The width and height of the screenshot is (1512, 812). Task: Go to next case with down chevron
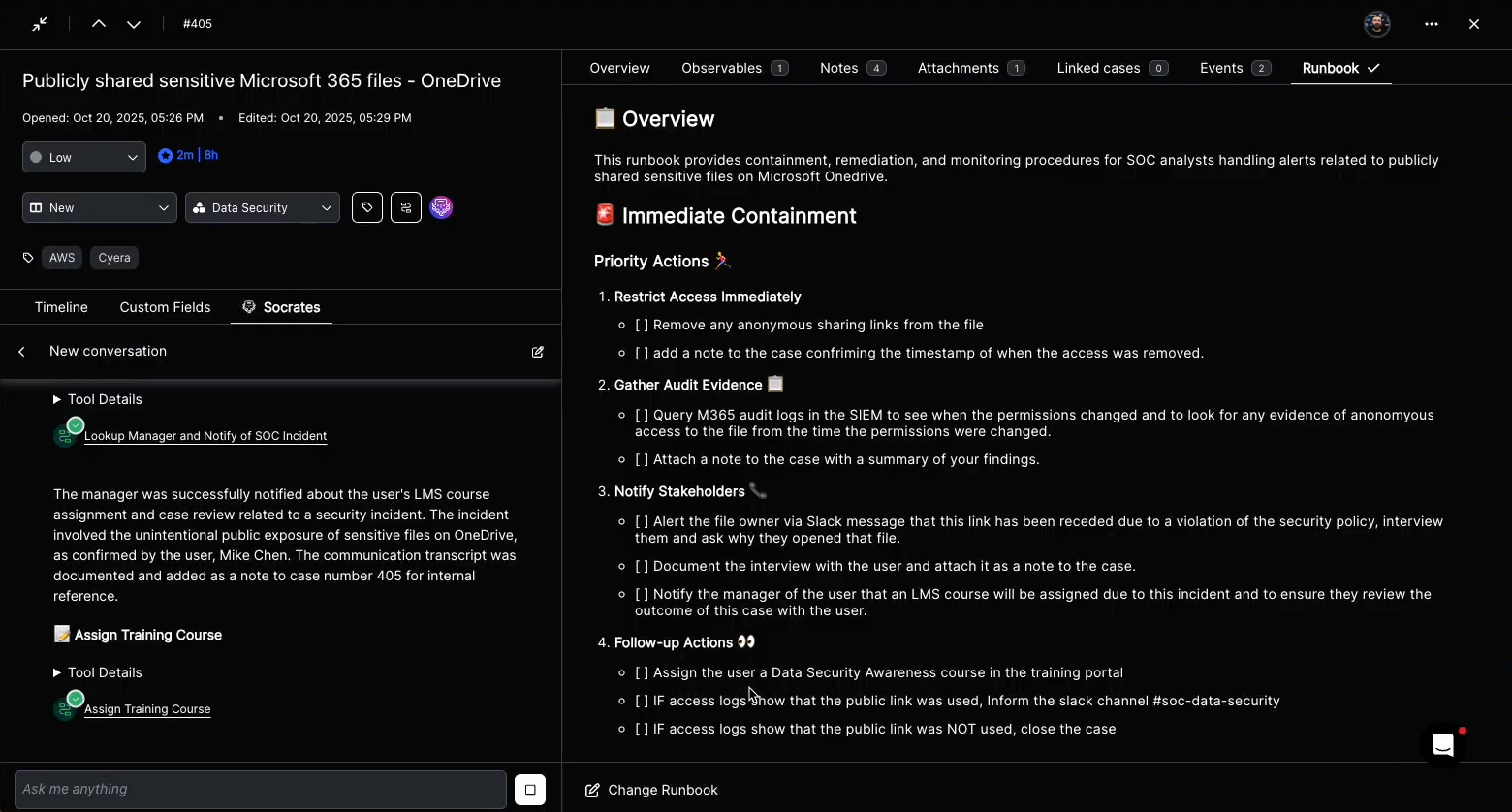point(134,24)
